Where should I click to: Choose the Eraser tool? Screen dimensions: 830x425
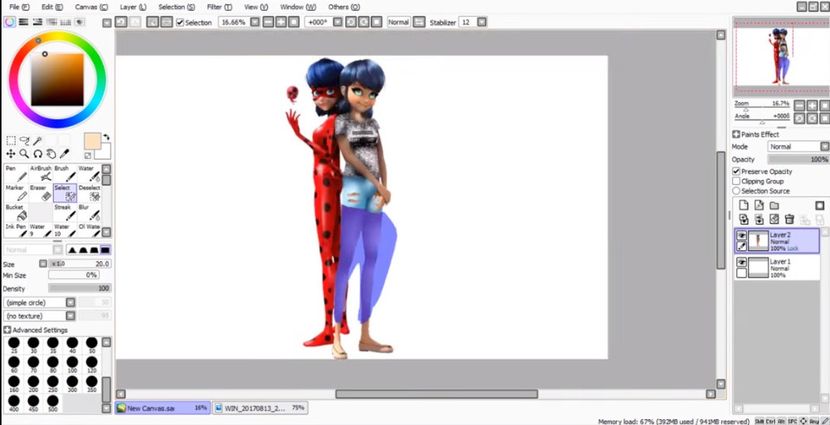[x=40, y=192]
